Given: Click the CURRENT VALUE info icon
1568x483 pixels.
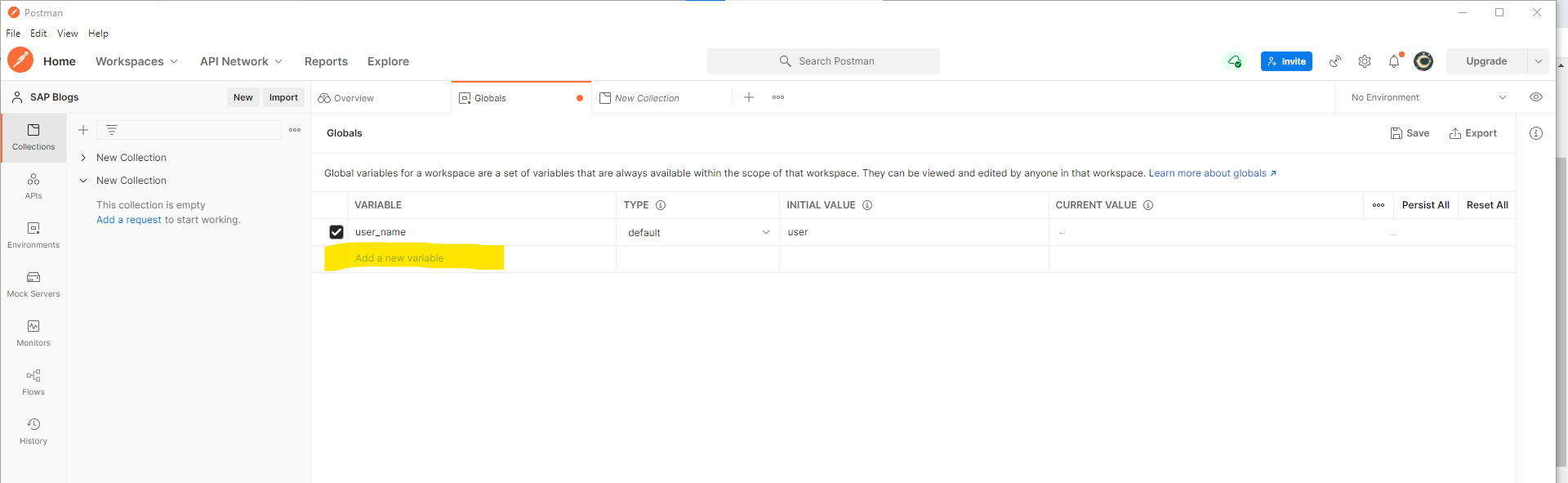Looking at the screenshot, I should [1148, 205].
